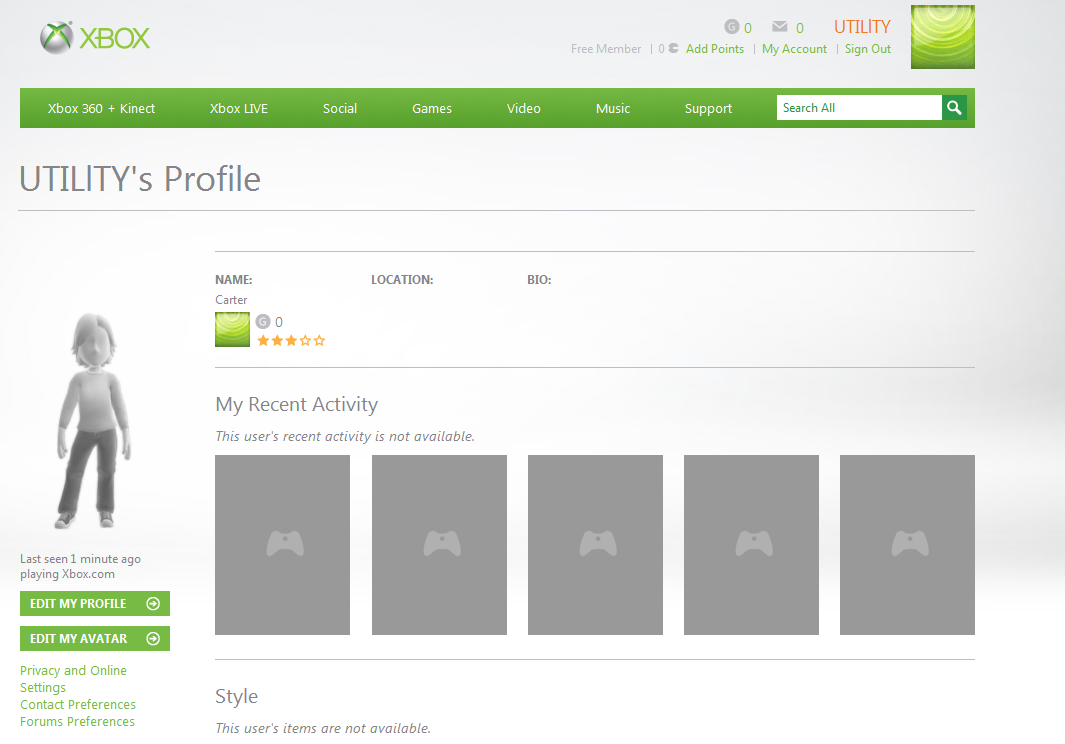This screenshot has height=744, width=1065.
Task: Open the Xbox 360 + Kinect menu
Action: pos(101,109)
